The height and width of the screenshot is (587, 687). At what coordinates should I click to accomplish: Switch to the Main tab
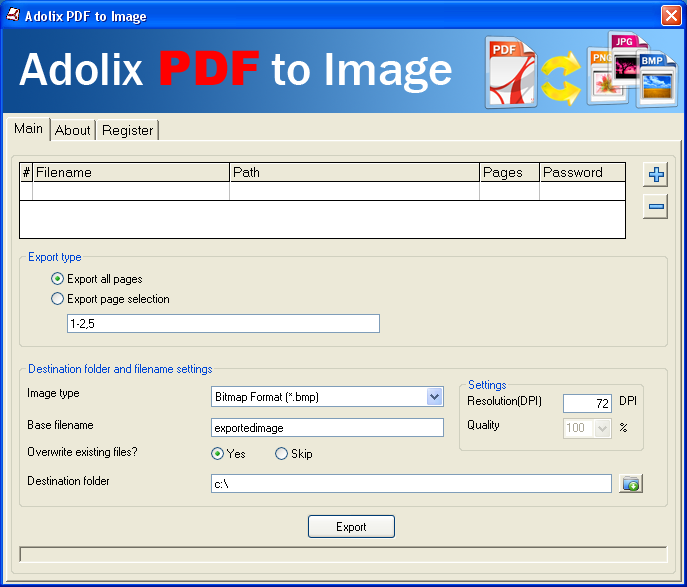tap(28, 128)
